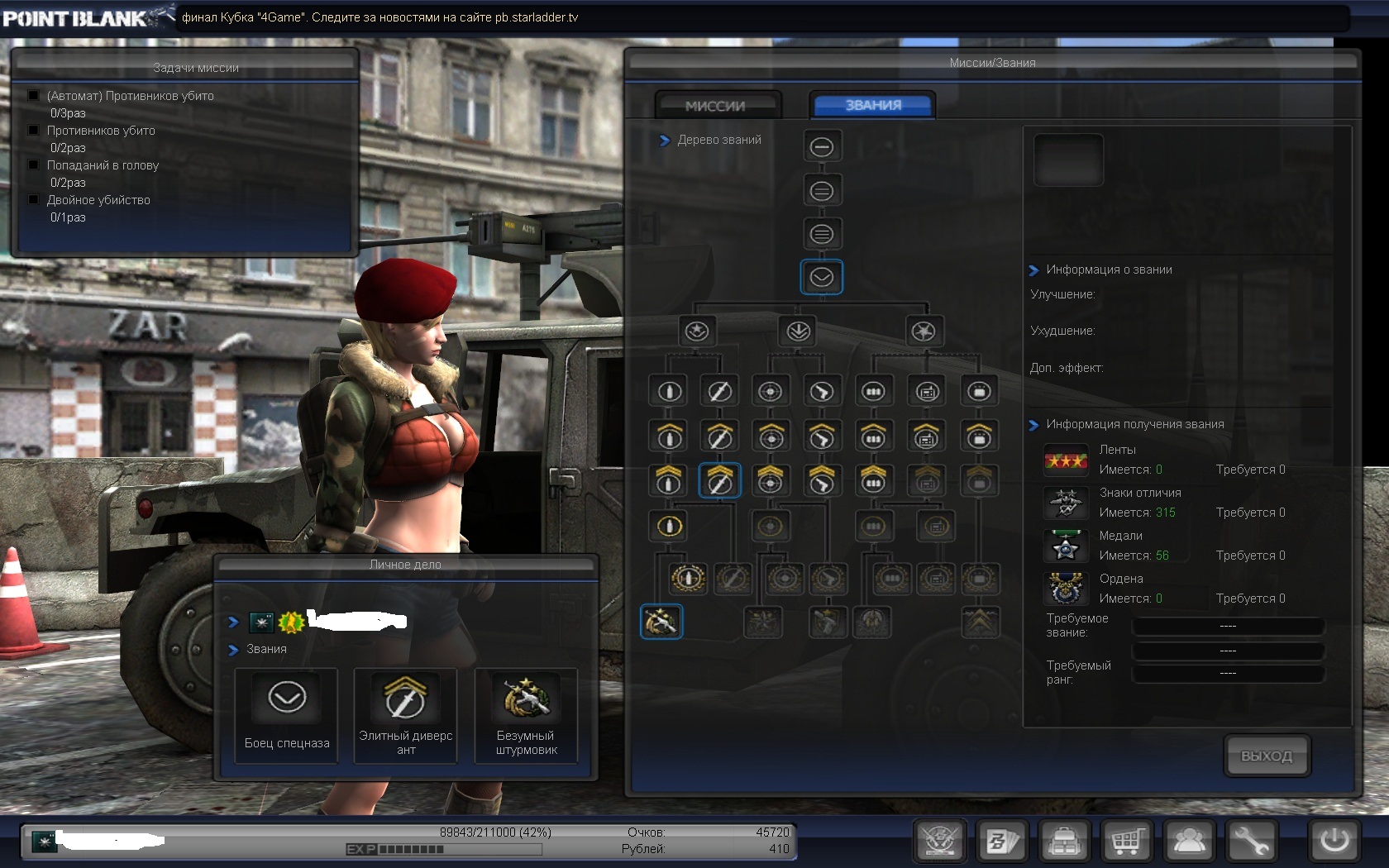Viewport: 1389px width, 868px height.
Task: Open settings with the wrench icon
Action: click(1251, 842)
